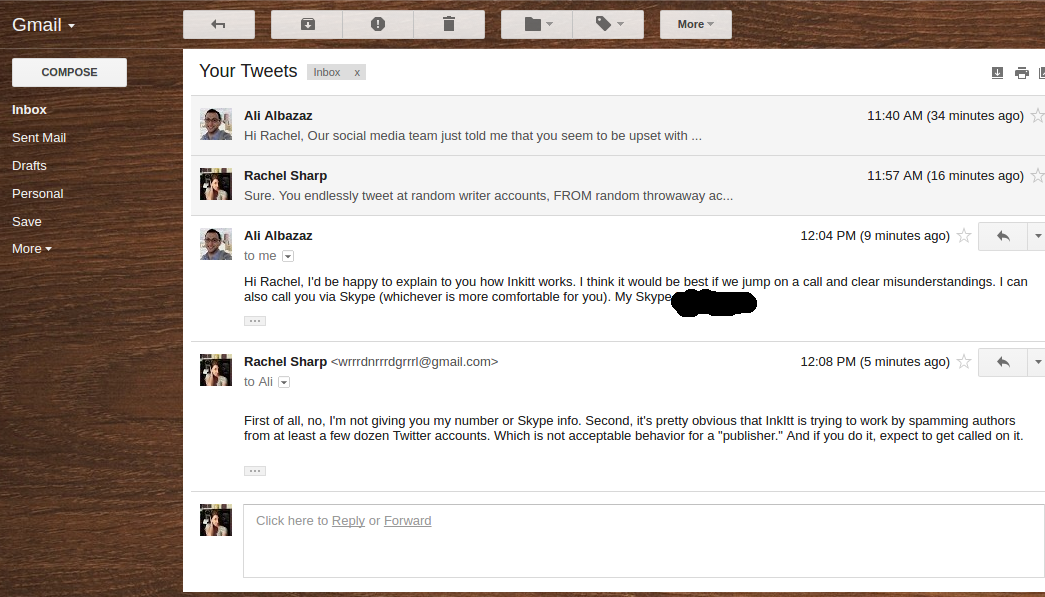Star Rachel Sharp's 11:57 AM message
The height and width of the screenshot is (597, 1045).
(1037, 175)
